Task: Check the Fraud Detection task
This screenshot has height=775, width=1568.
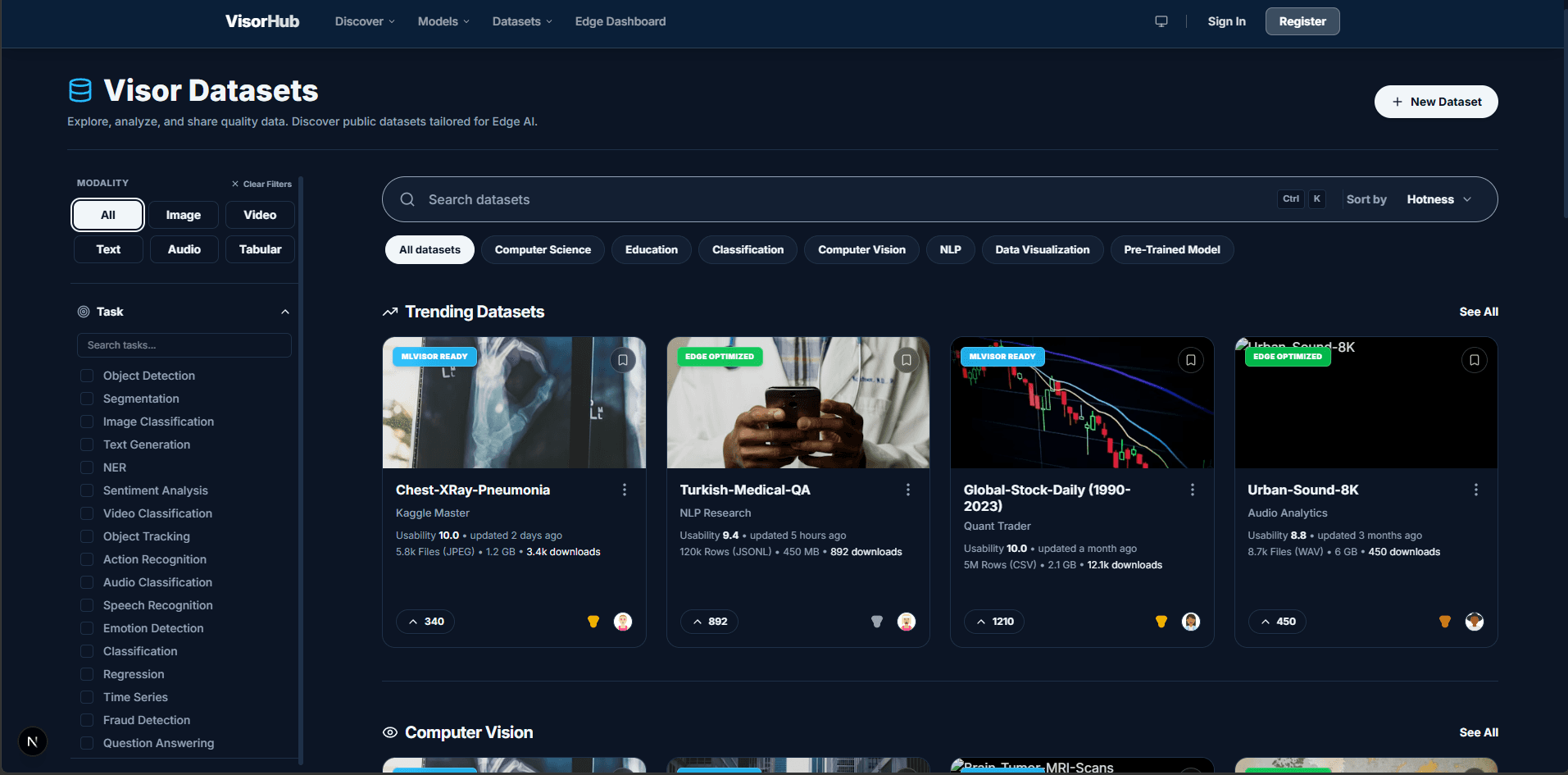Action: pos(86,720)
